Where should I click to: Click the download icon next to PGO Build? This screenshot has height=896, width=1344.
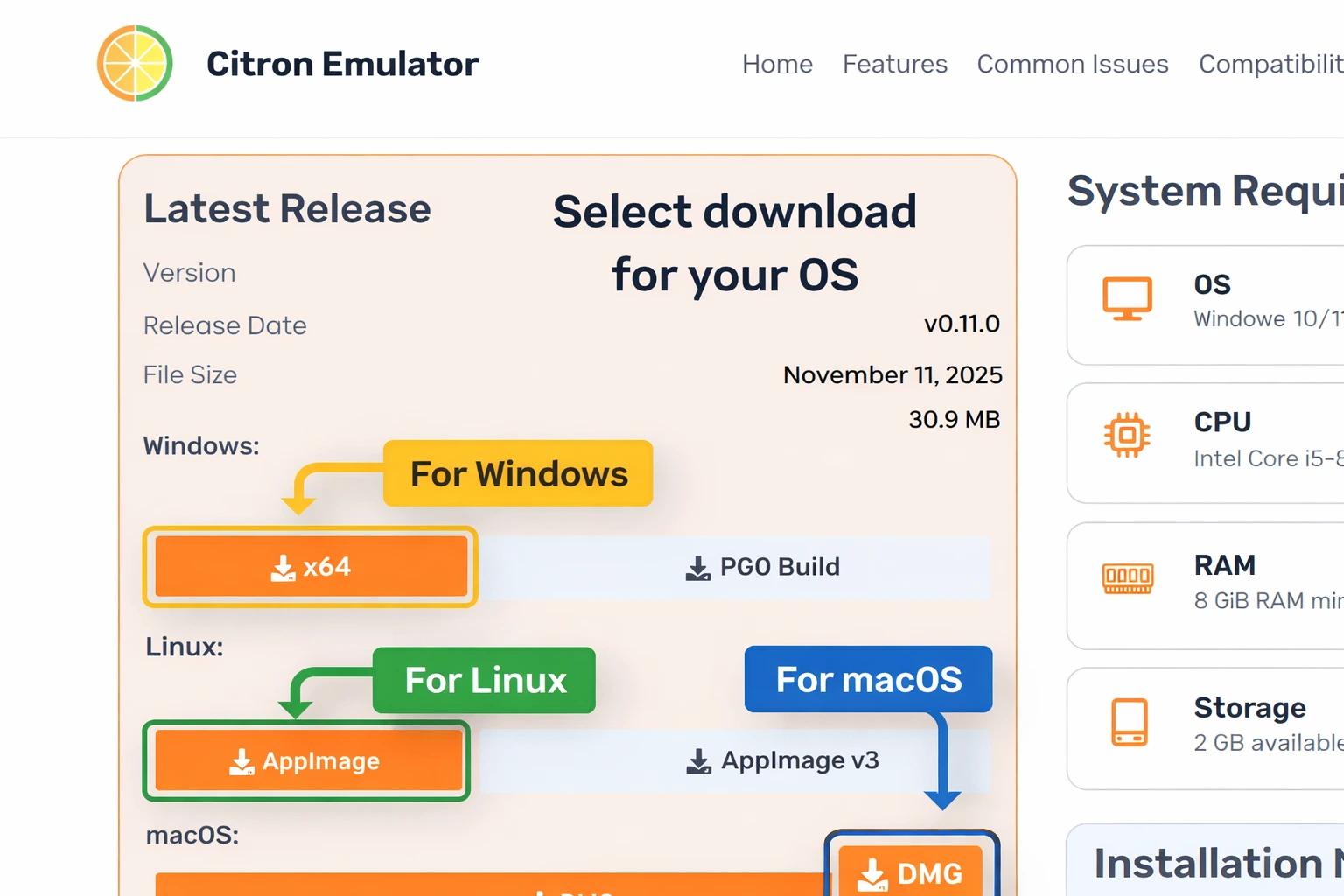point(697,567)
